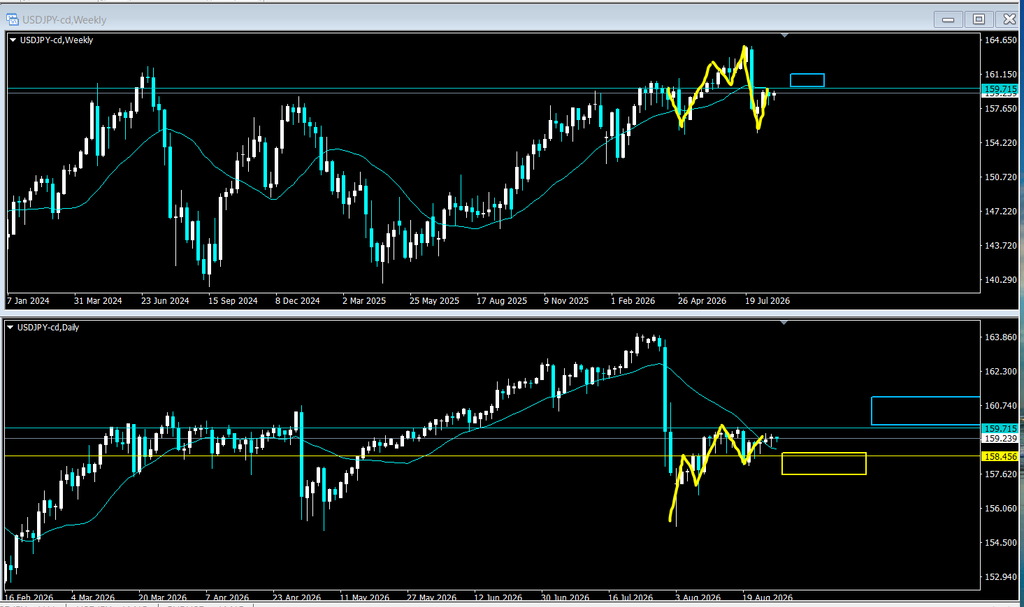Select the yellow zigzag drawing on the daily chart
The width and height of the screenshot is (1024, 607).
(716, 472)
